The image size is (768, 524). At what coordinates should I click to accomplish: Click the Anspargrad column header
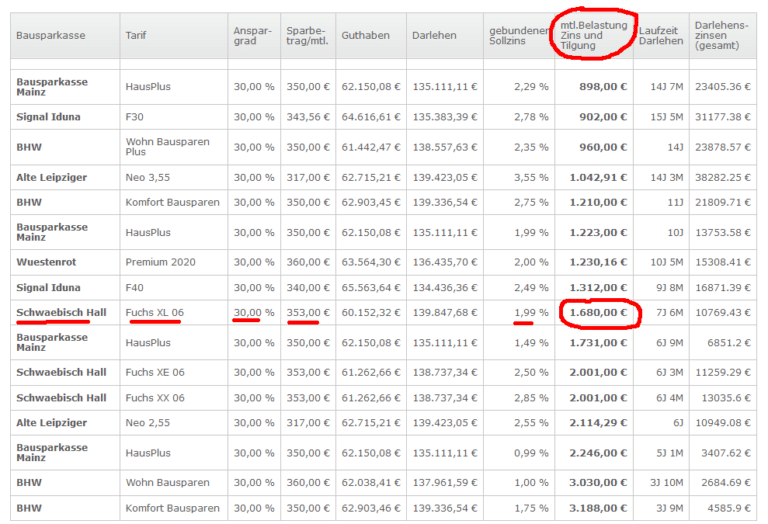252,36
